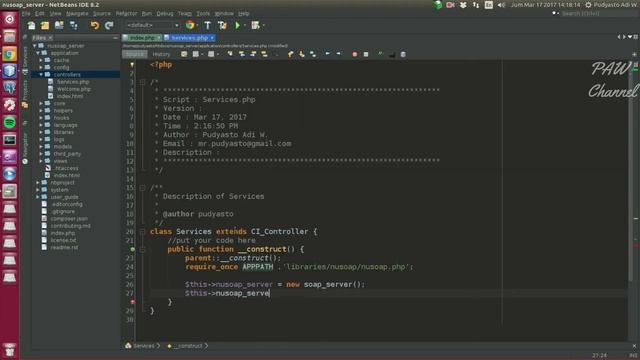Screen dimensions: 640x360
Task: Click the Shift Line Left icon in the editor toolbar
Action: pyautogui.click(x=328, y=54)
